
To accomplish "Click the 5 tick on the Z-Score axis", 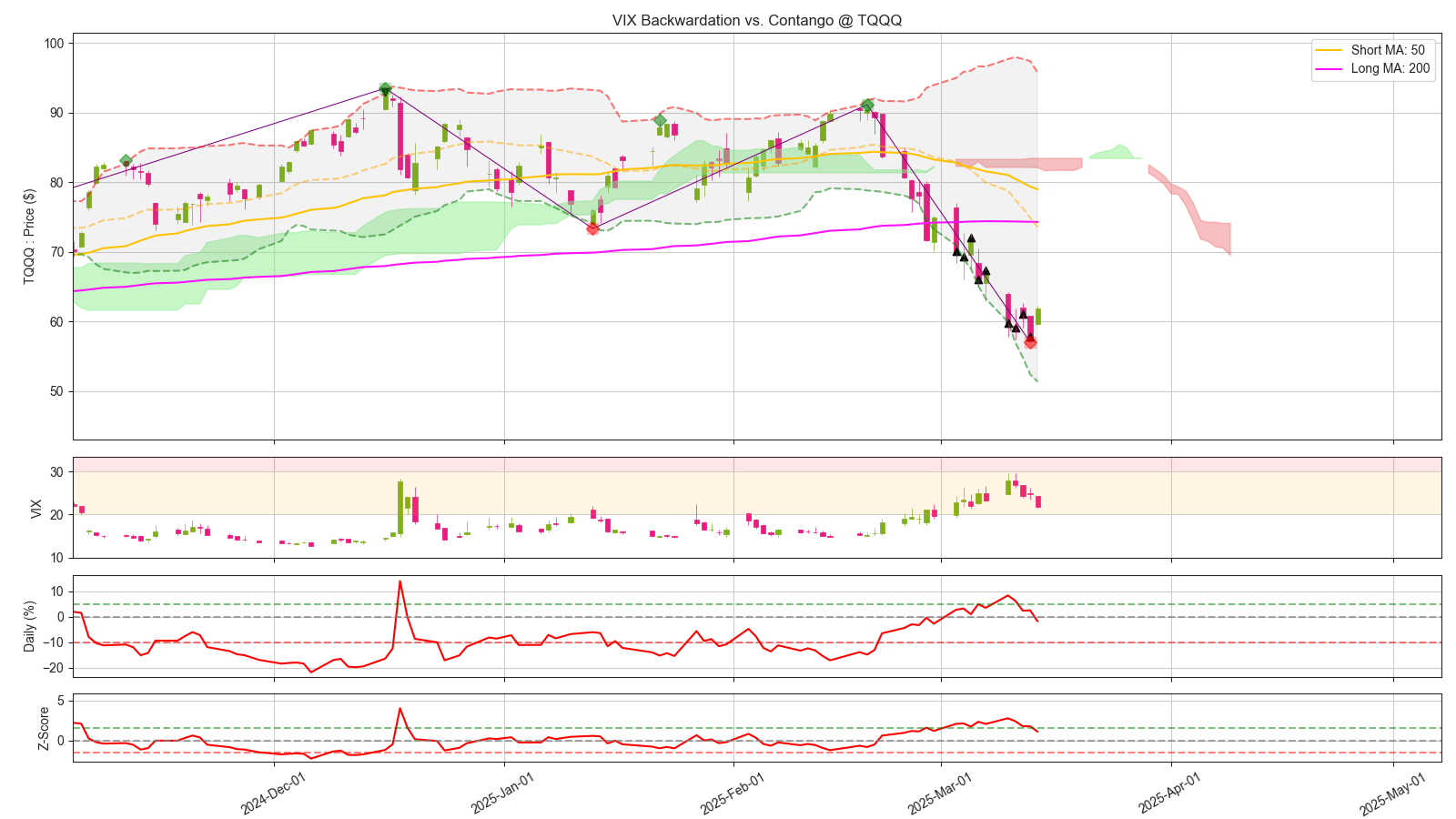I will click(60, 701).
